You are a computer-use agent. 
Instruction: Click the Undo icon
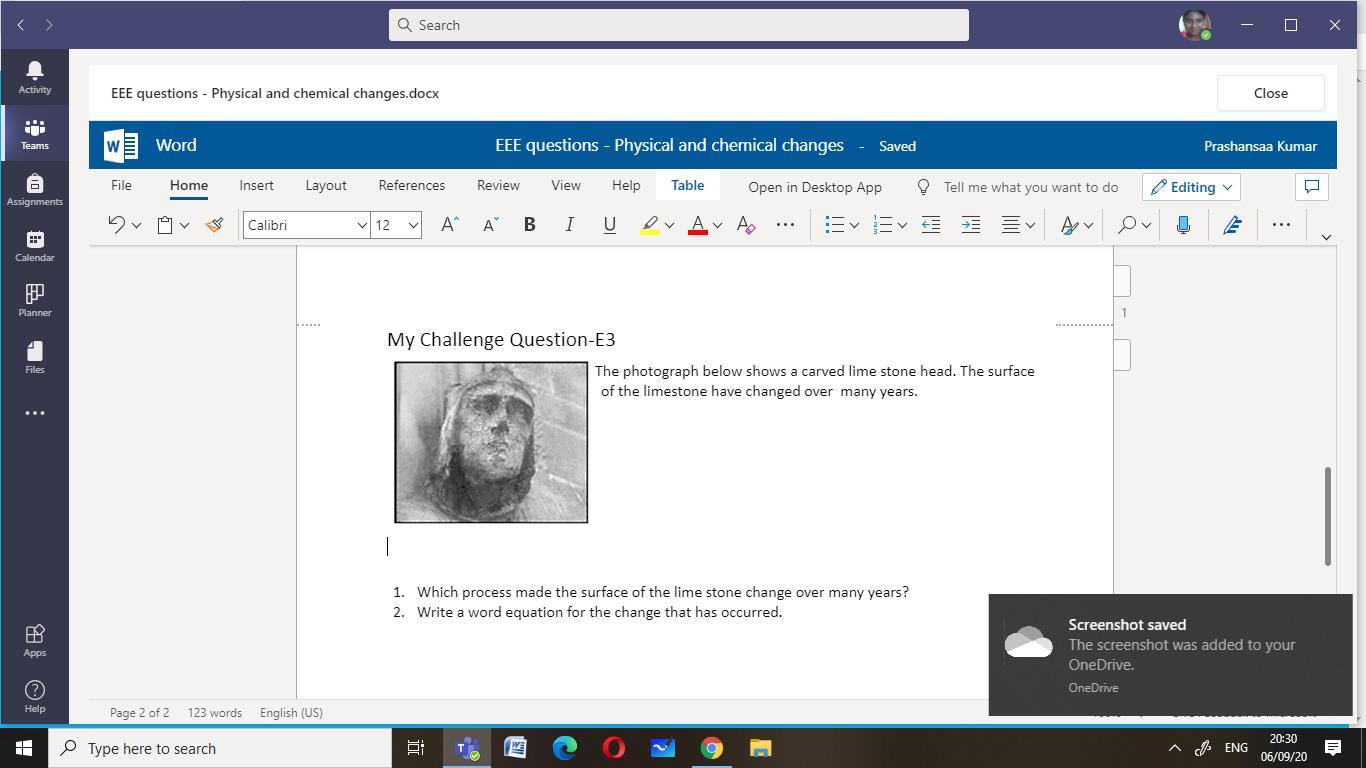(x=116, y=225)
